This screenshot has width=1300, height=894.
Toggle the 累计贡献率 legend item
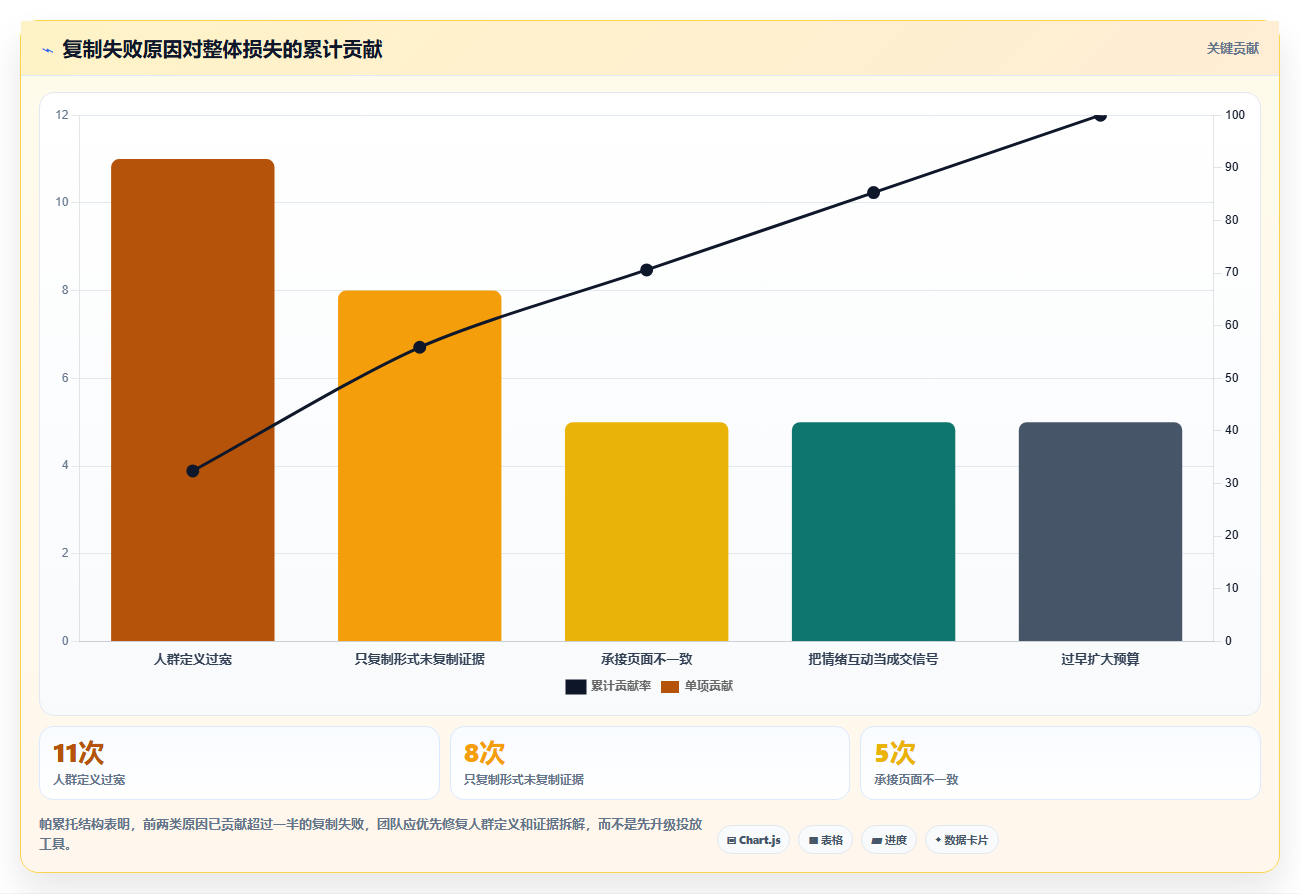tap(608, 686)
